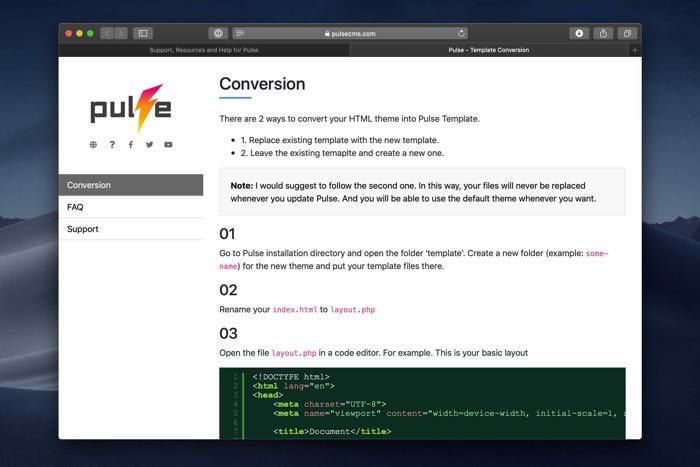Click layout.php code in step 02

click(352, 309)
